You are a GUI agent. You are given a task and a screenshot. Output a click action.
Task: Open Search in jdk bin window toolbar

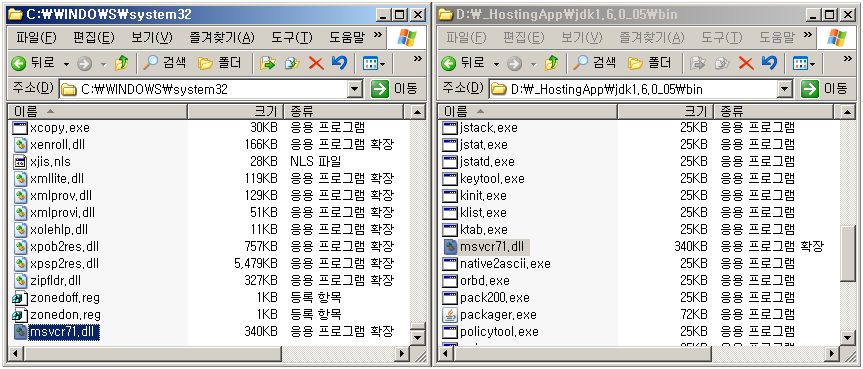(594, 64)
